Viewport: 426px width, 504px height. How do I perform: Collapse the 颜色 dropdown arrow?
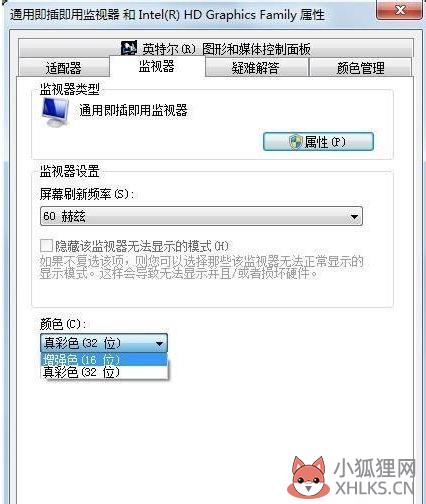159,343
